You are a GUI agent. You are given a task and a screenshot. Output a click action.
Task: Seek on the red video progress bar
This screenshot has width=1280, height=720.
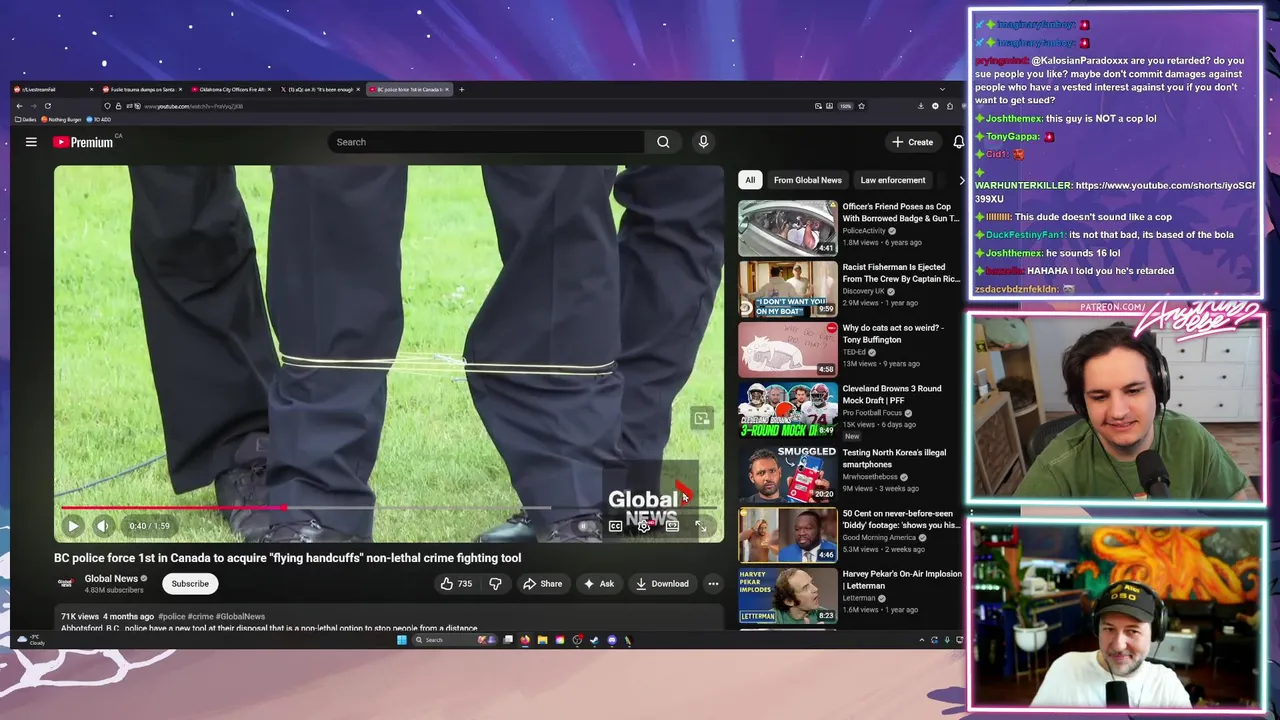click(x=388, y=507)
